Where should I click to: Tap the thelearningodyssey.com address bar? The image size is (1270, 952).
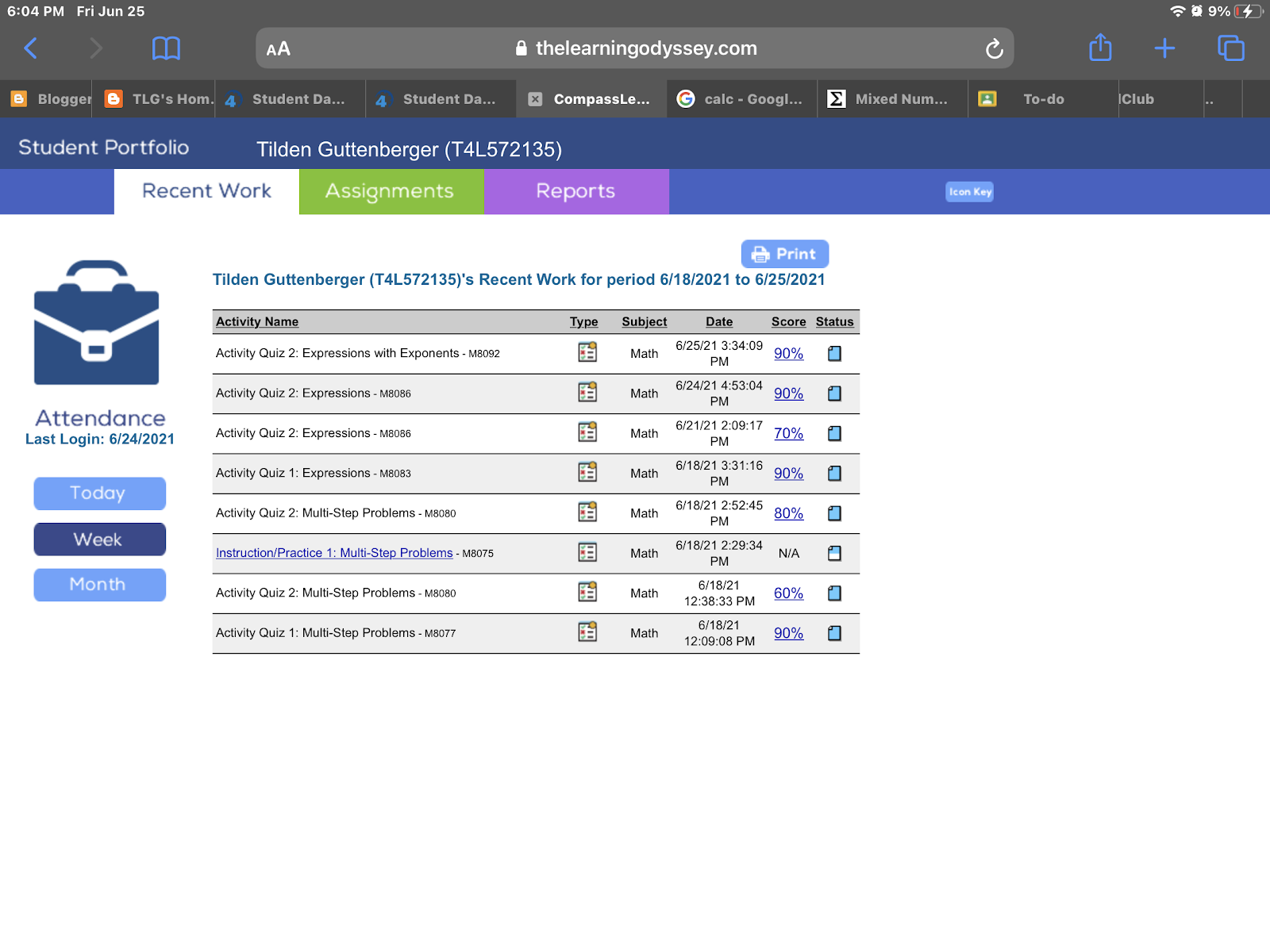[x=635, y=48]
